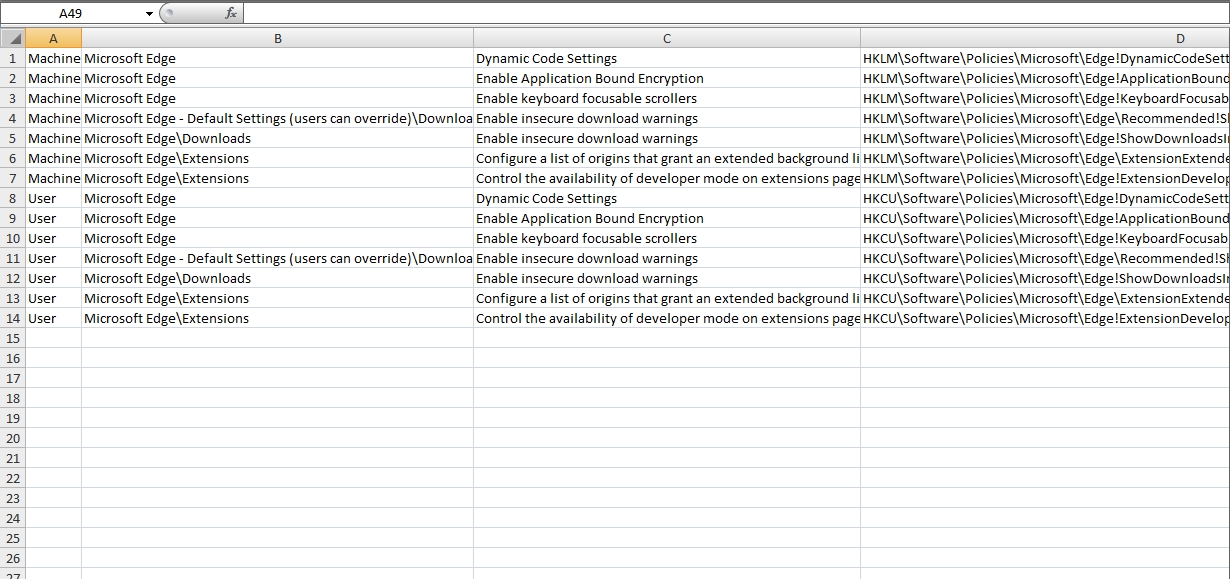
Task: Click 'Dynamic Code Settings' in row 1
Action: (667, 58)
